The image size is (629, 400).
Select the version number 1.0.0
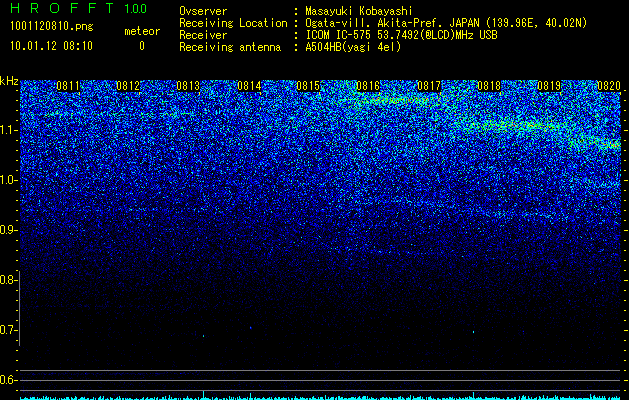(x=136, y=8)
